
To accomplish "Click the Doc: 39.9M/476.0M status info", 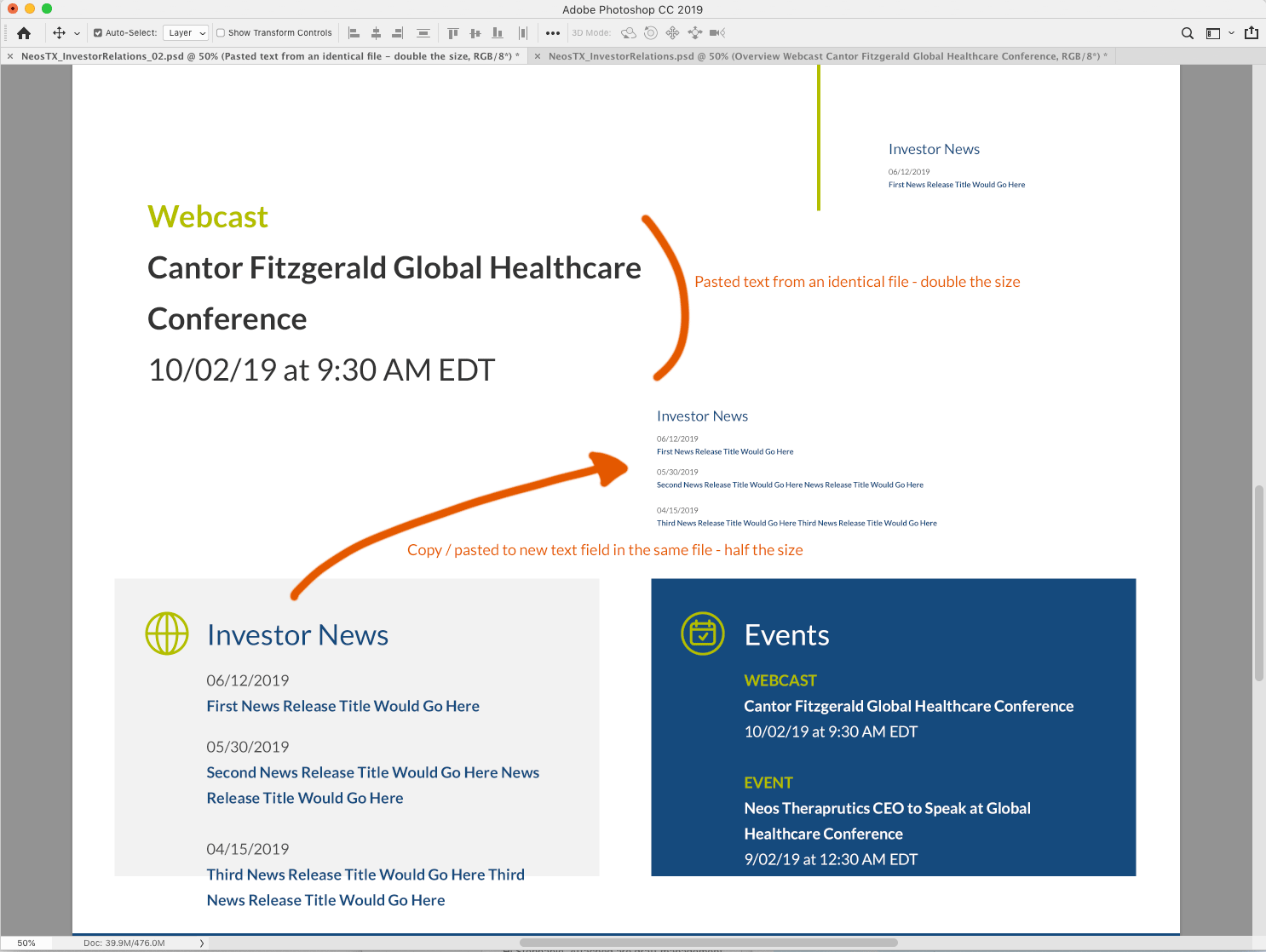I will coord(124,943).
